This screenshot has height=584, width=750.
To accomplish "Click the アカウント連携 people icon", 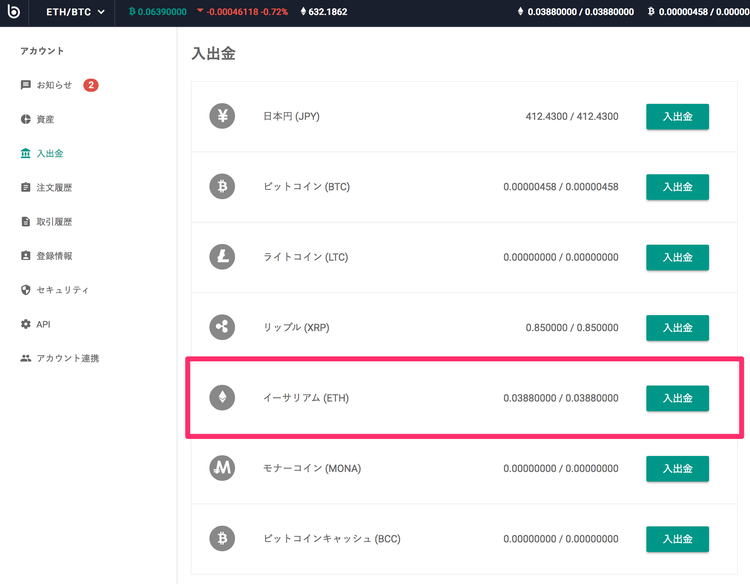I will coord(26,358).
